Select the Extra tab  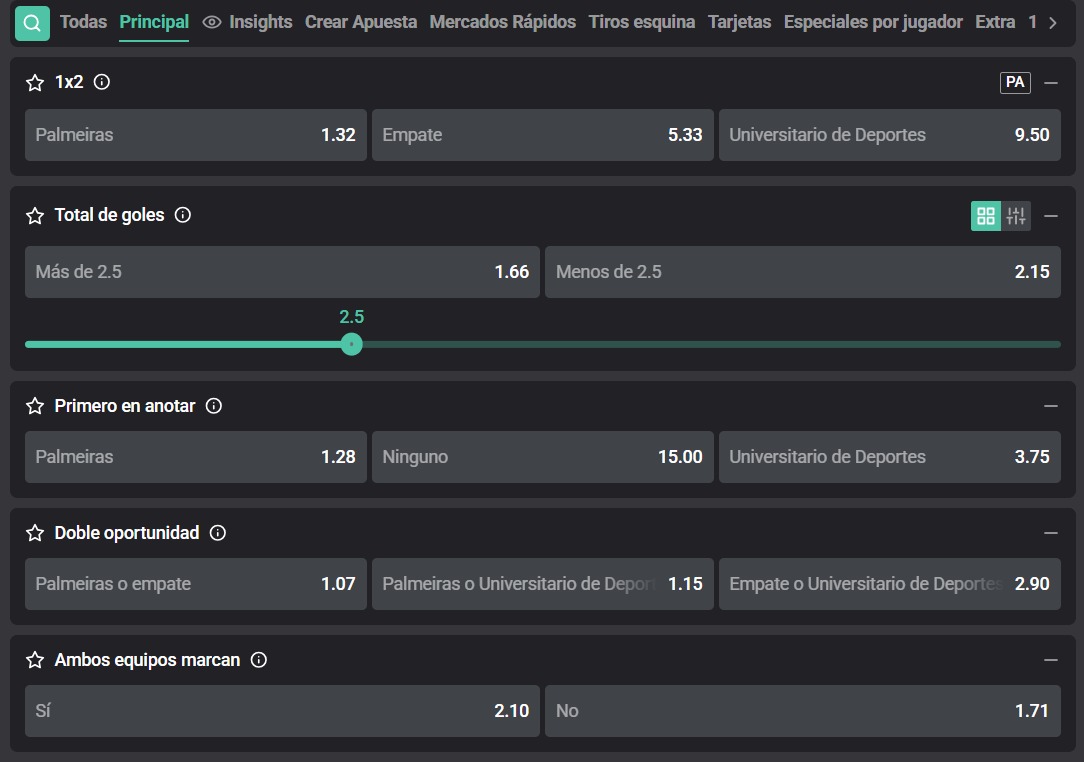tap(995, 22)
